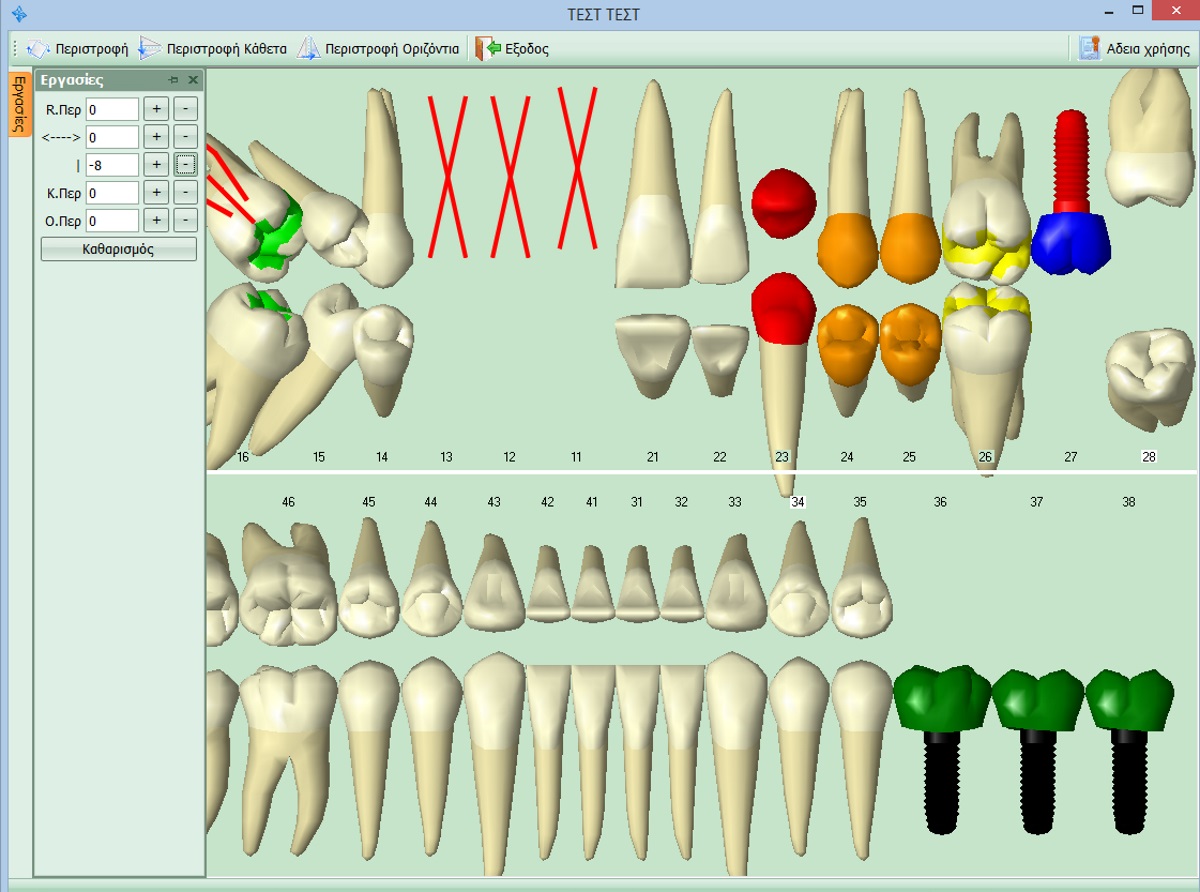Increase the <----> horizontal offset value

click(156, 137)
